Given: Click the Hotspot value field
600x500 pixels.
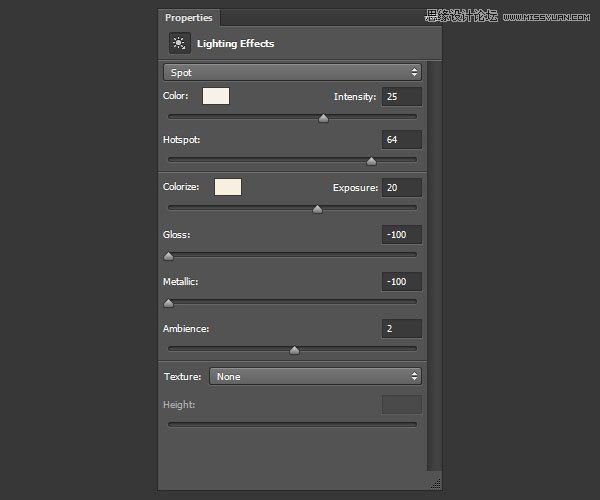Looking at the screenshot, I should [402, 140].
